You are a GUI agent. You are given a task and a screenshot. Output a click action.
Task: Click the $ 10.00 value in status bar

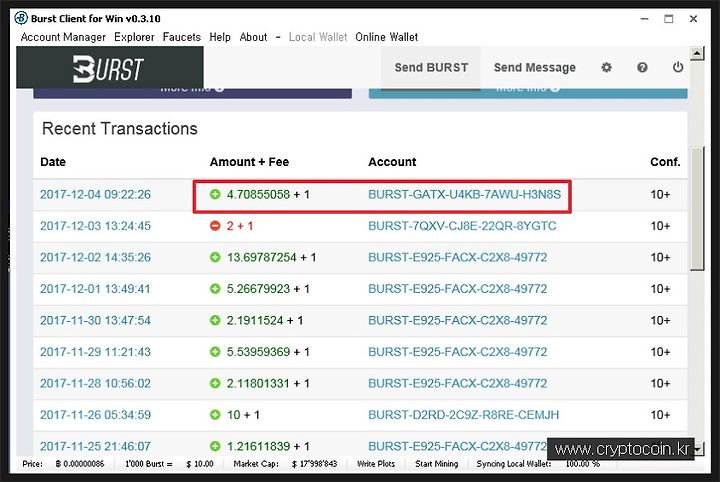pyautogui.click(x=200, y=464)
